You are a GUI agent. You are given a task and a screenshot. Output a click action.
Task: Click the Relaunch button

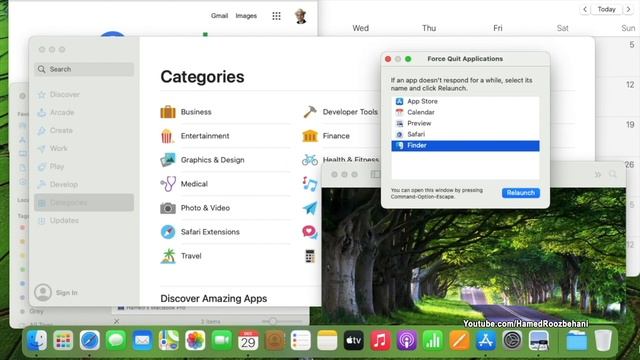[521, 193]
